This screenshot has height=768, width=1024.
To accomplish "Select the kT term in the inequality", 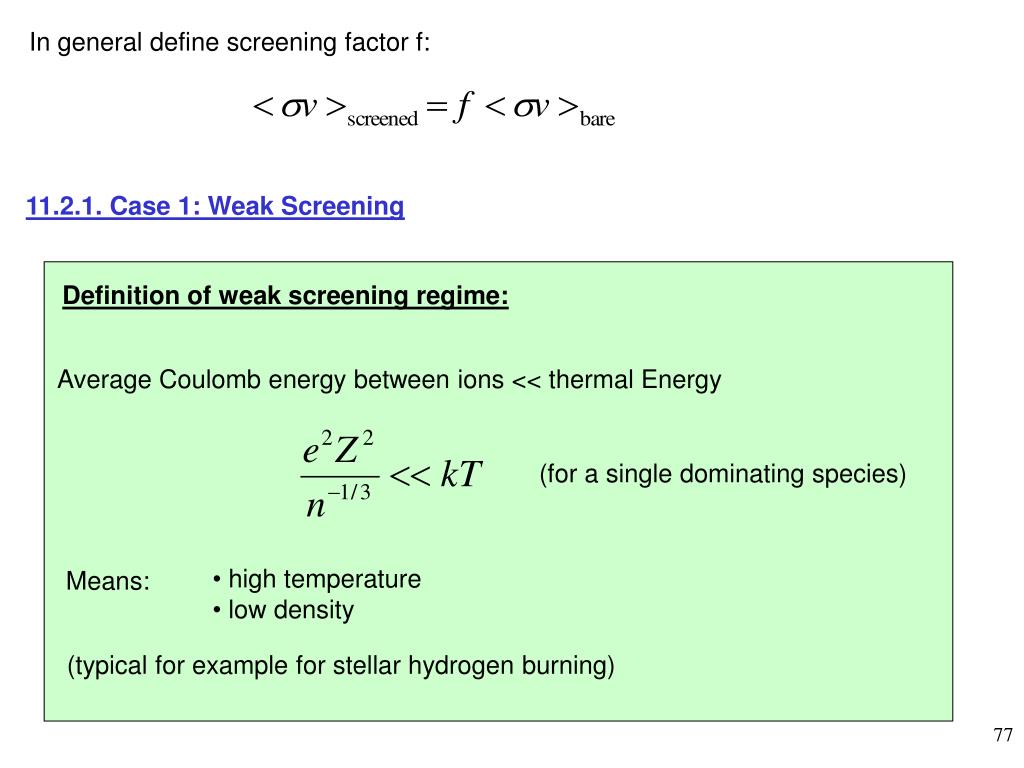I will click(x=461, y=474).
